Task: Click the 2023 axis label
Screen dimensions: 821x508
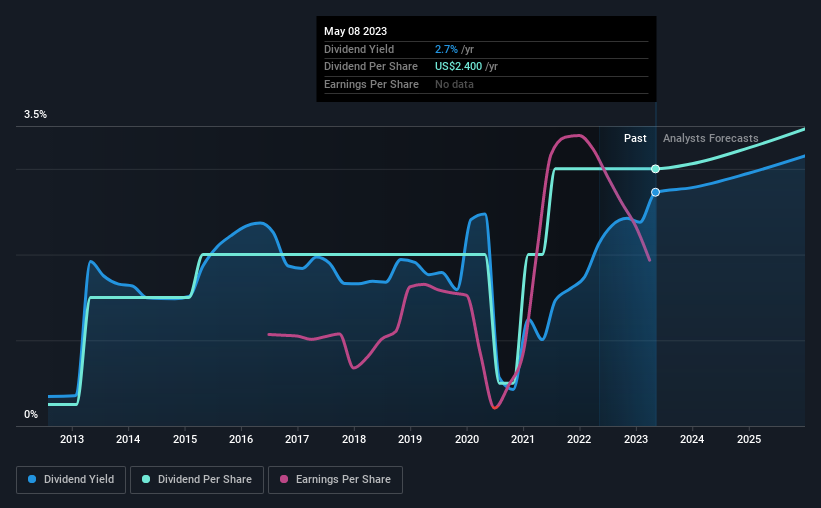Action: (636, 439)
